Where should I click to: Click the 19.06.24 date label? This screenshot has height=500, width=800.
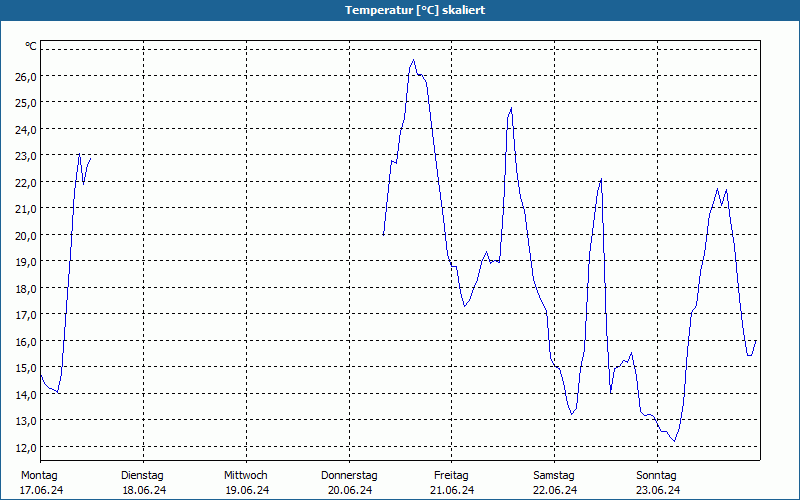click(247, 490)
